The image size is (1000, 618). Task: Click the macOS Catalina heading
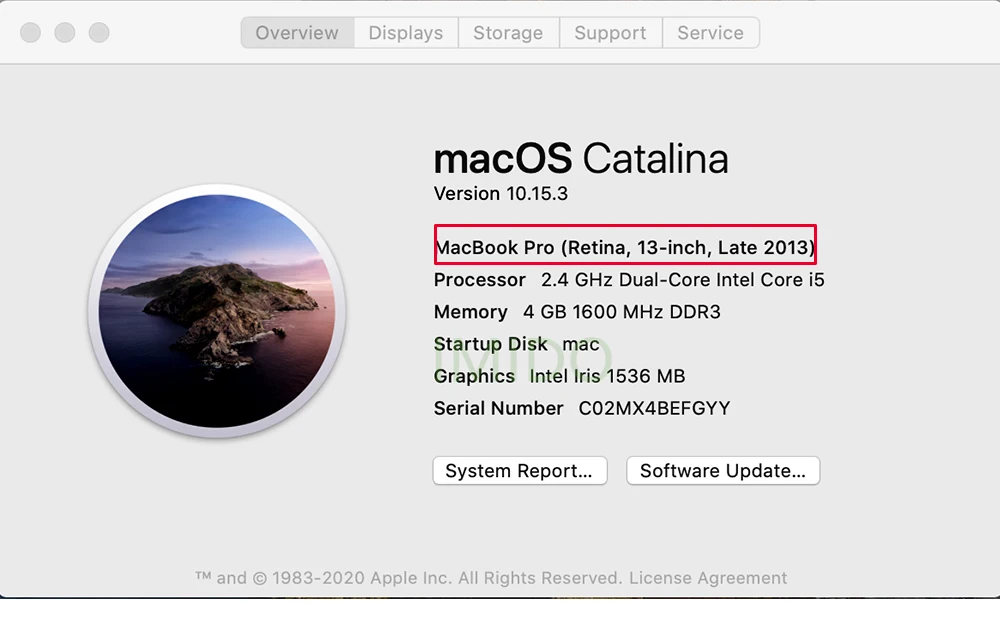tap(581, 159)
